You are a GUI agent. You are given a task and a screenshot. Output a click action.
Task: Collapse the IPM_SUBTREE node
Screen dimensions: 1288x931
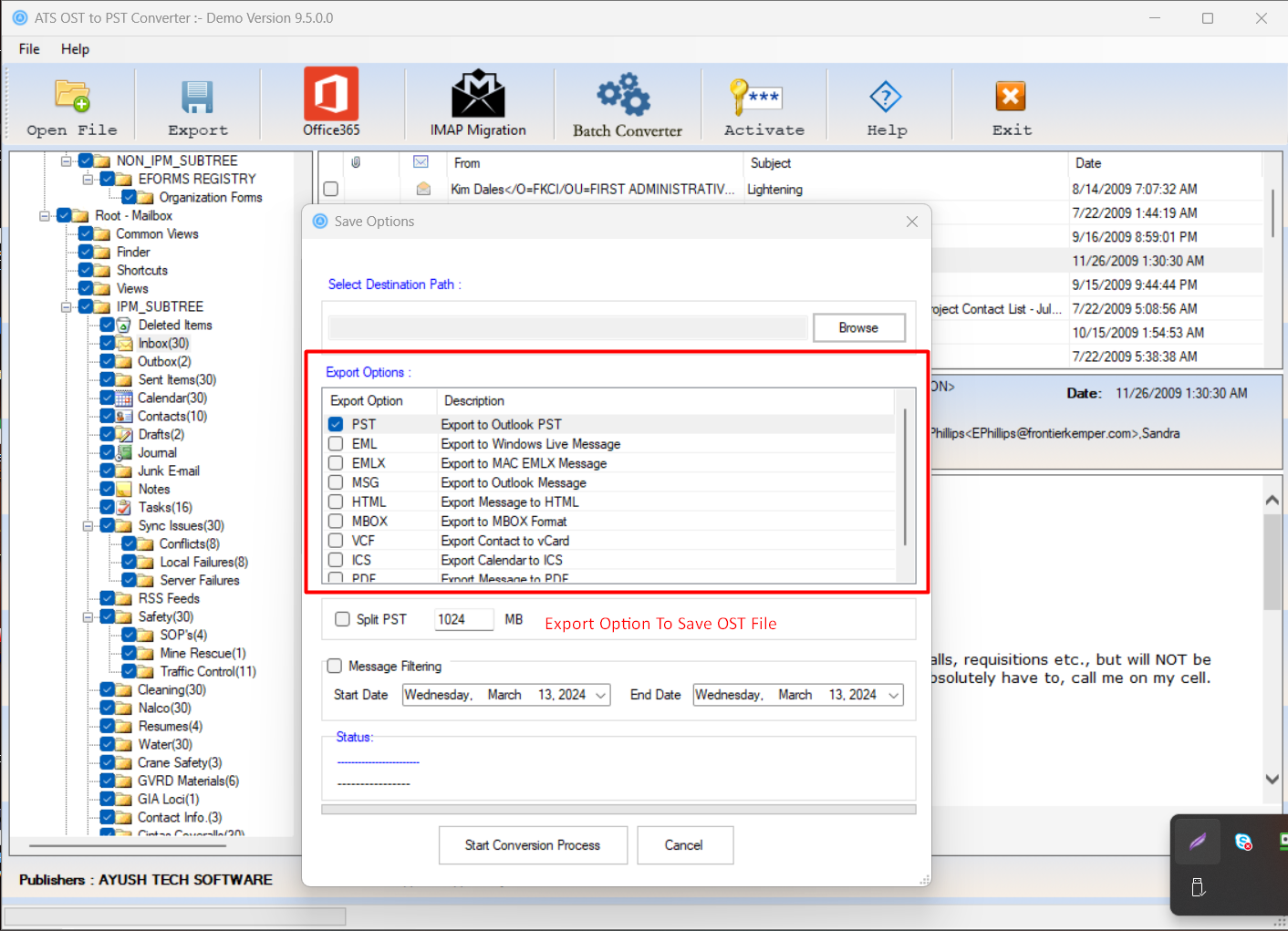[66, 307]
